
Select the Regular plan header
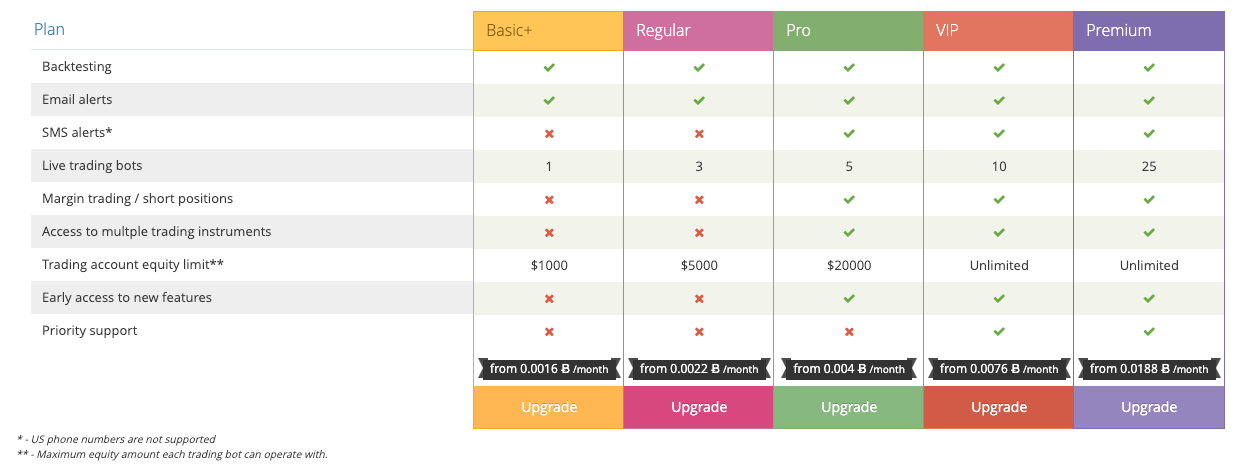click(698, 30)
